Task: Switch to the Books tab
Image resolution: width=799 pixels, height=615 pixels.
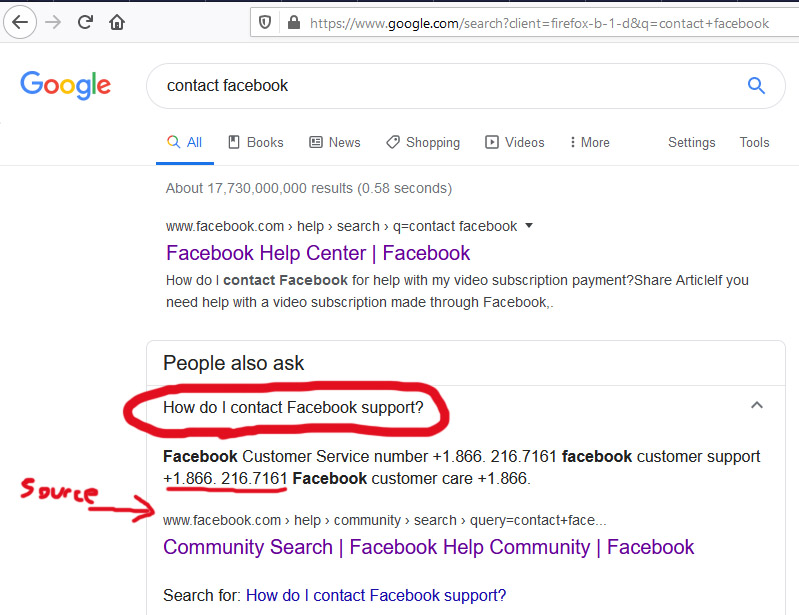Action: coord(256,143)
